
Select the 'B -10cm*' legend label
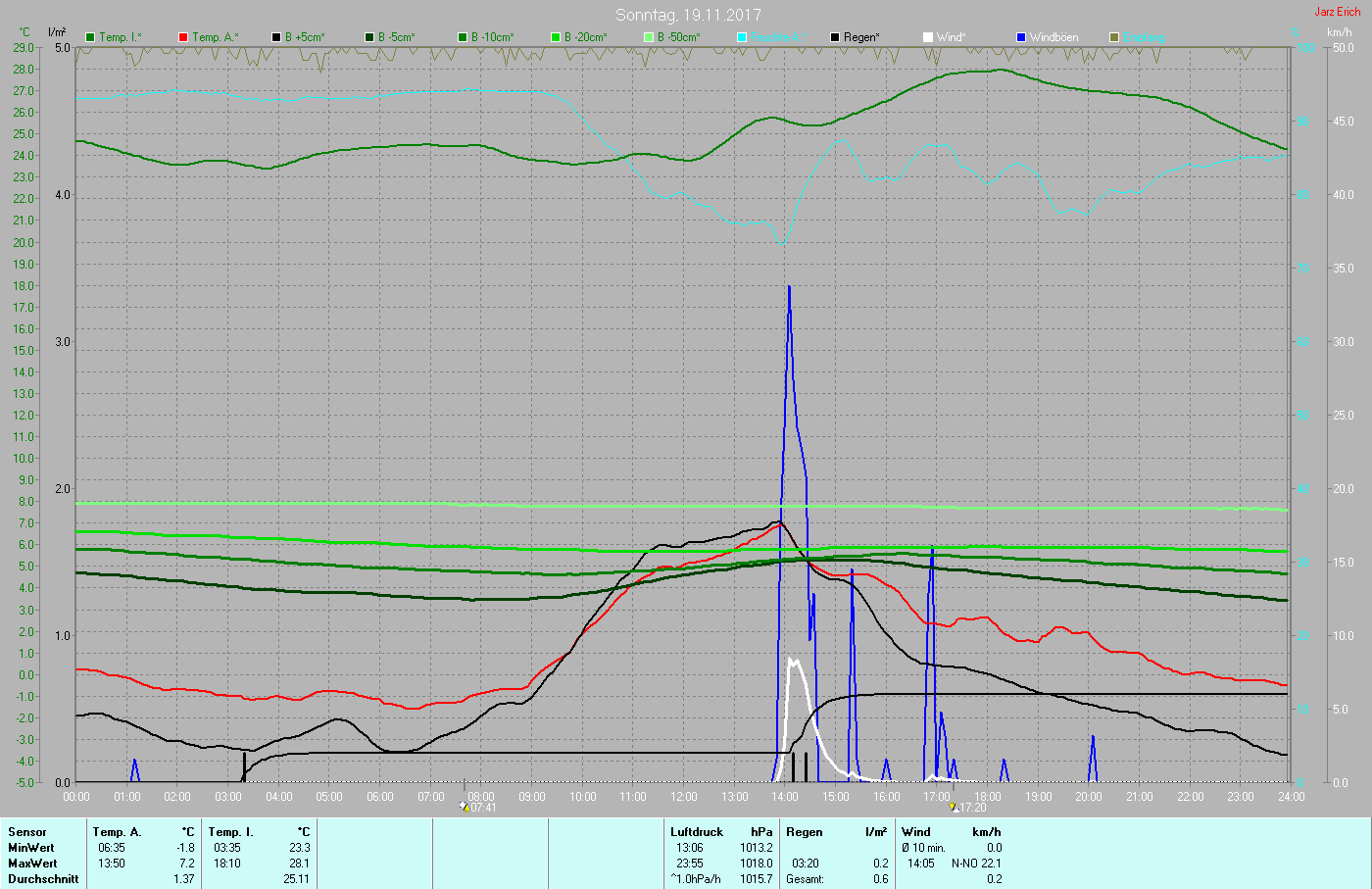coord(492,37)
